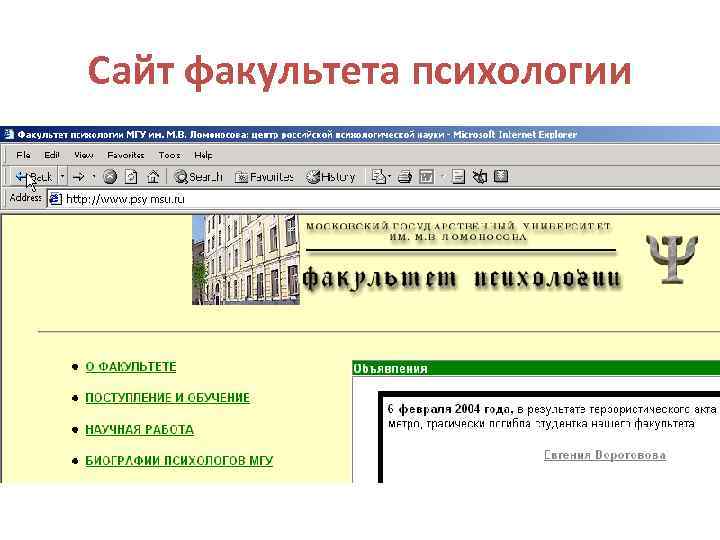Open the БИОГРАФИИ ПСИХОЛОГОВ МГУ link
720x540 pixels.
179,461
